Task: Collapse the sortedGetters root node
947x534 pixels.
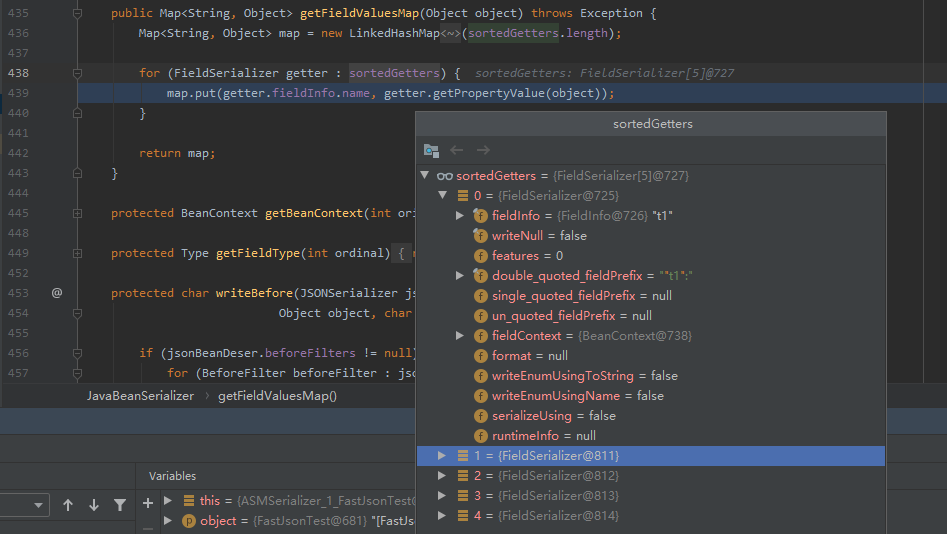Action: coord(425,175)
